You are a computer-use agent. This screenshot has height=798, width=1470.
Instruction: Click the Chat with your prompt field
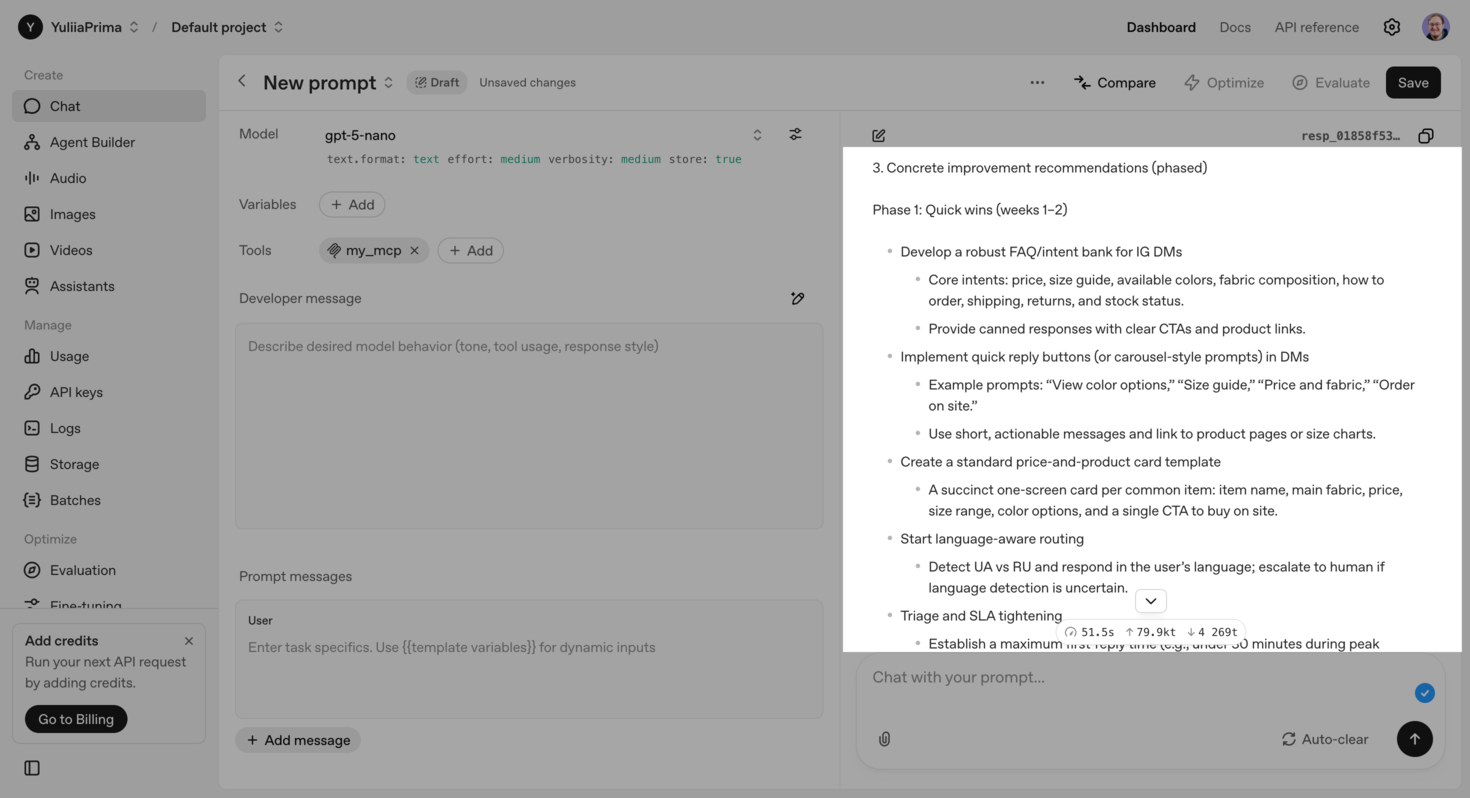coord(1130,677)
